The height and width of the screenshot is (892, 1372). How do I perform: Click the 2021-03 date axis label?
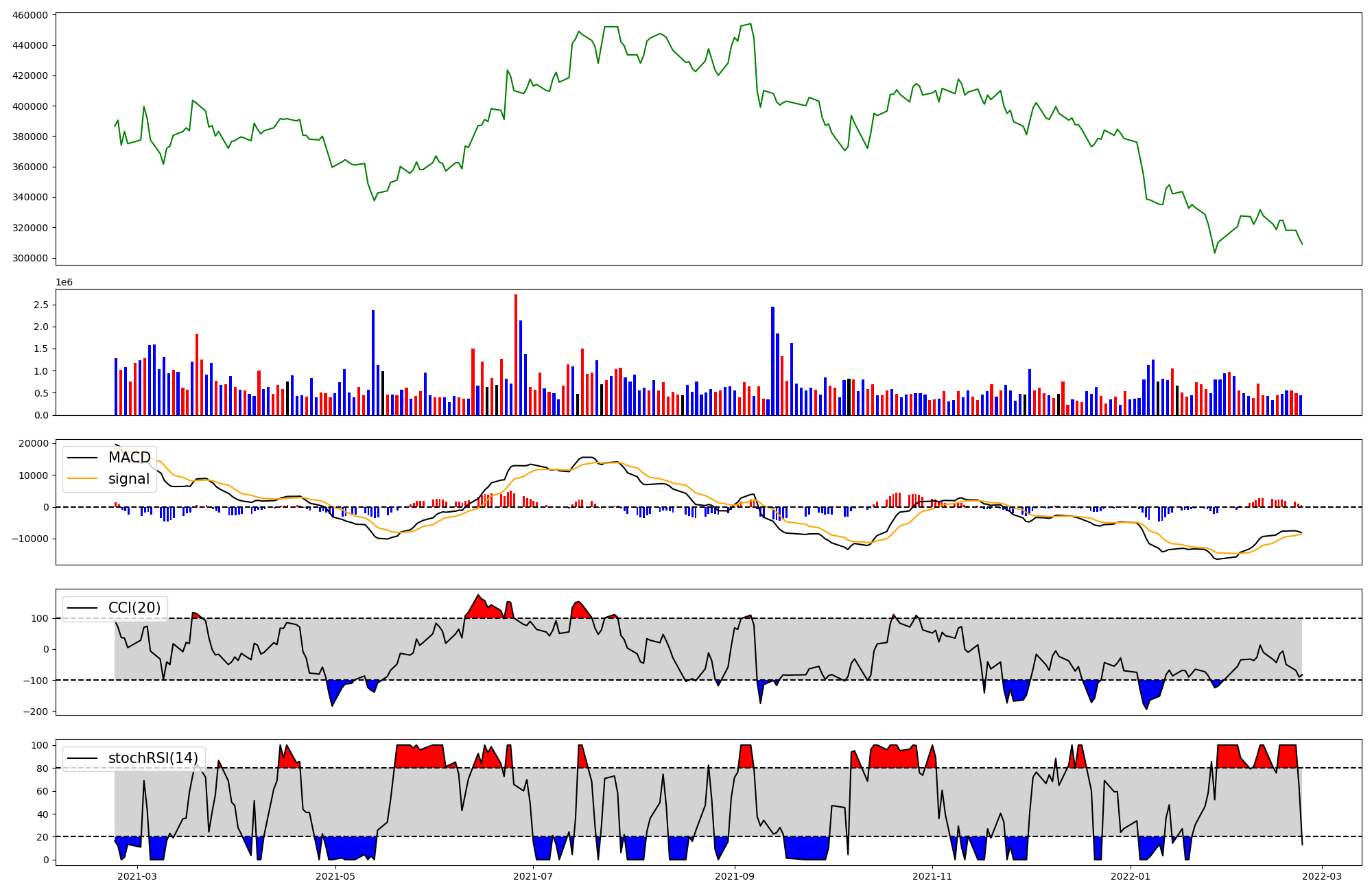point(138,876)
